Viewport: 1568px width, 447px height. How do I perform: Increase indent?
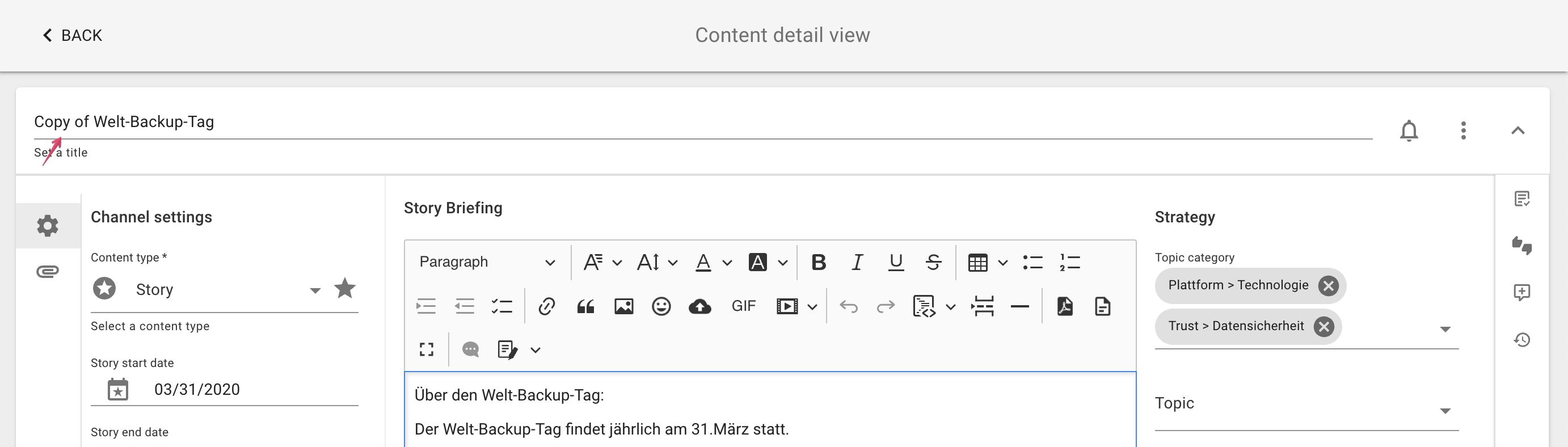[x=426, y=306]
